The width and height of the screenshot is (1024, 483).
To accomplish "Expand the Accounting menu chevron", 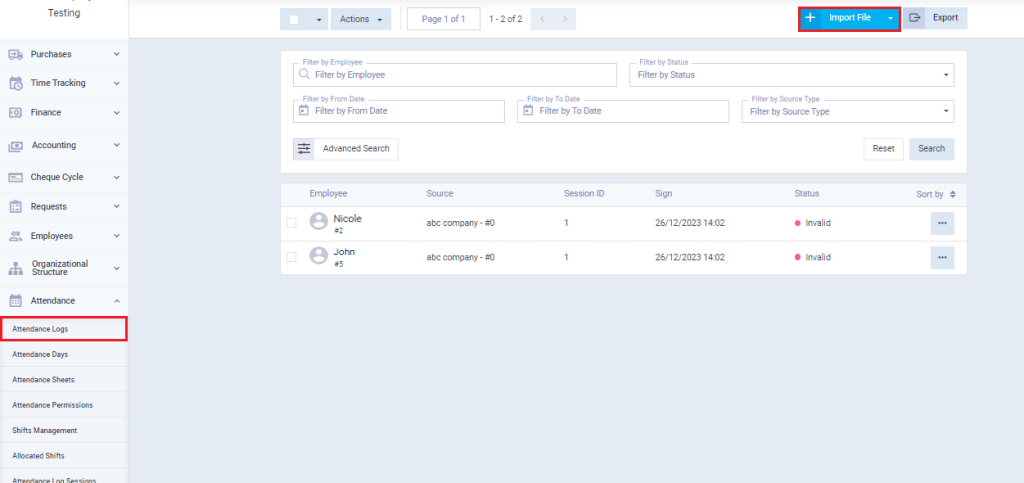I will coord(116,146).
